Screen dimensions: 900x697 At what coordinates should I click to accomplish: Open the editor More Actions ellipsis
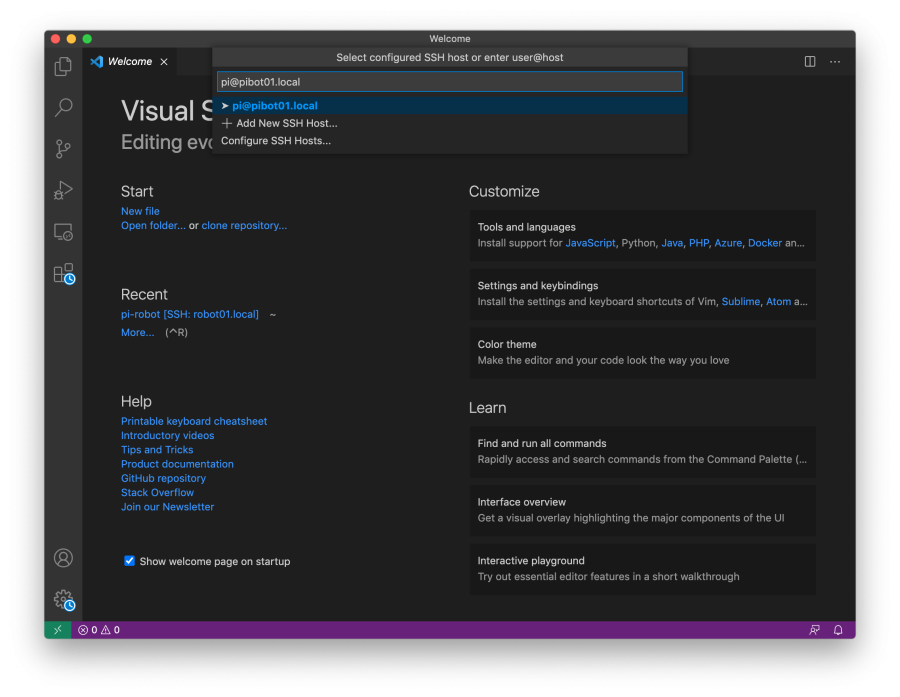[x=835, y=61]
